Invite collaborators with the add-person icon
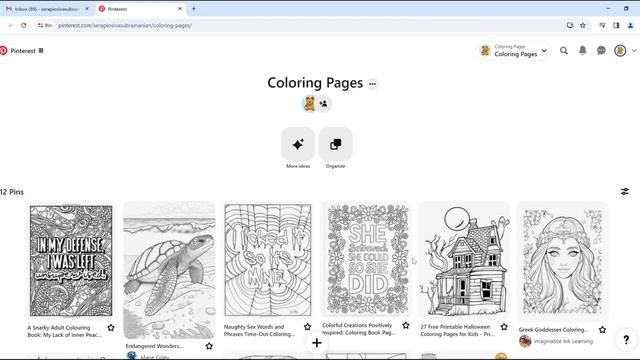This screenshot has width=640, height=360. click(324, 104)
